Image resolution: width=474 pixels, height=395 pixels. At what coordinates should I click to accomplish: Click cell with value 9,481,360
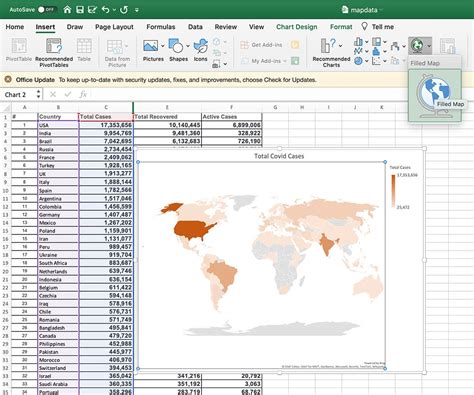click(167, 133)
